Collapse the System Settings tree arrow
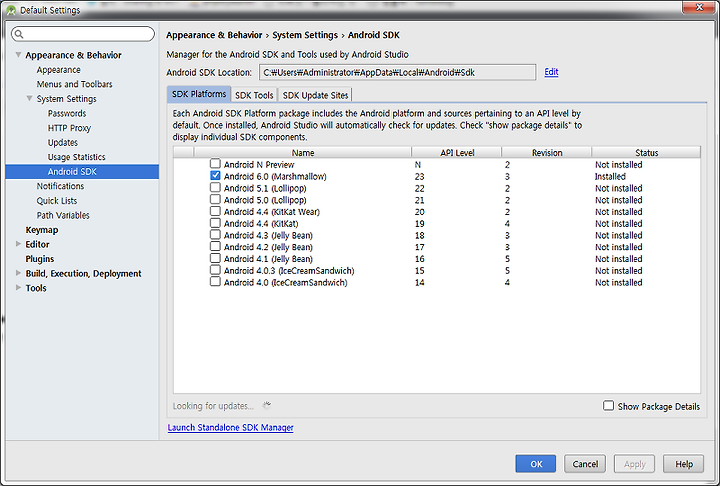The height and width of the screenshot is (486, 720). [x=29, y=98]
